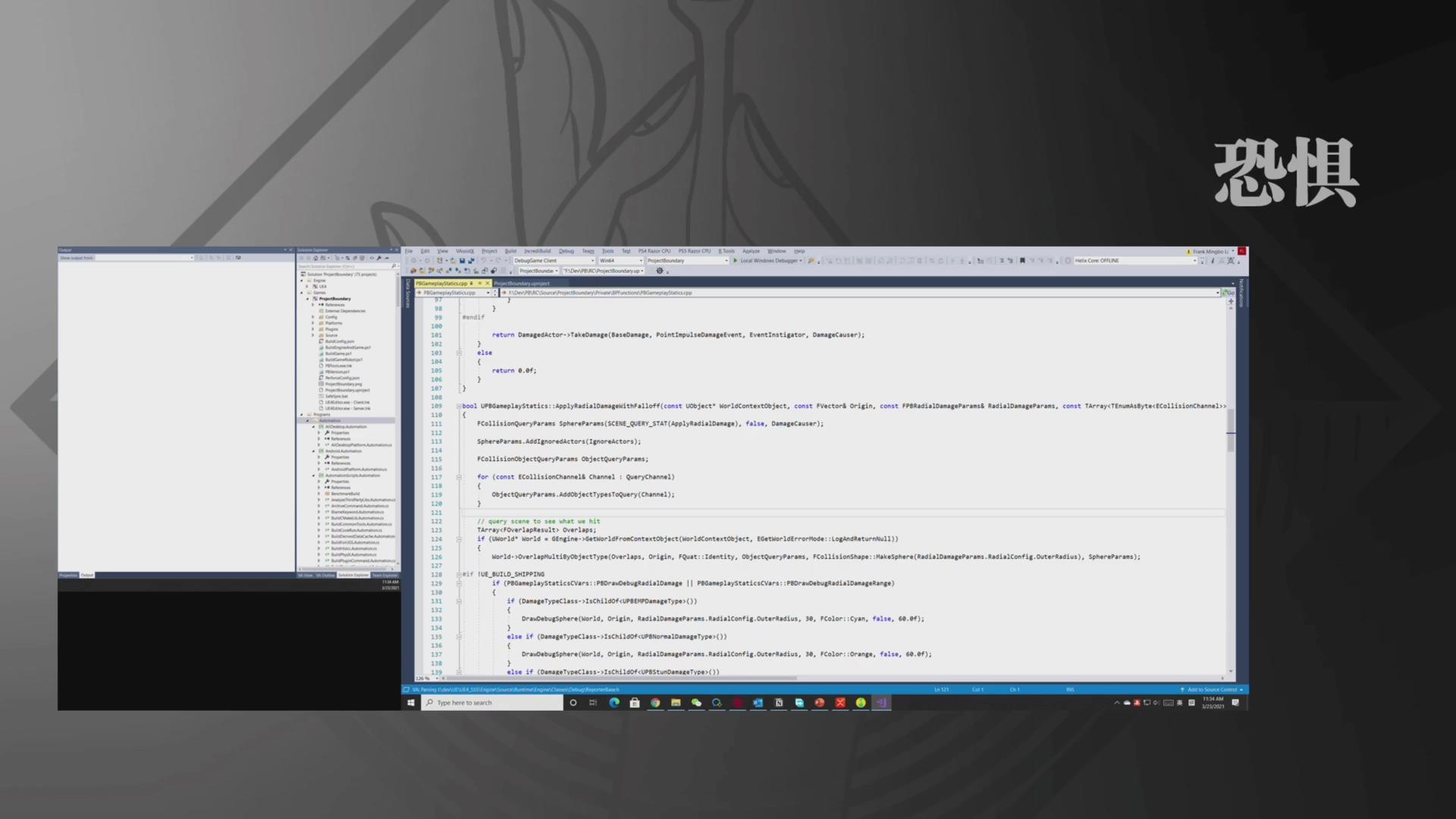Expand the Source folder in Solution Explorer
The image size is (1456, 819).
312,335
